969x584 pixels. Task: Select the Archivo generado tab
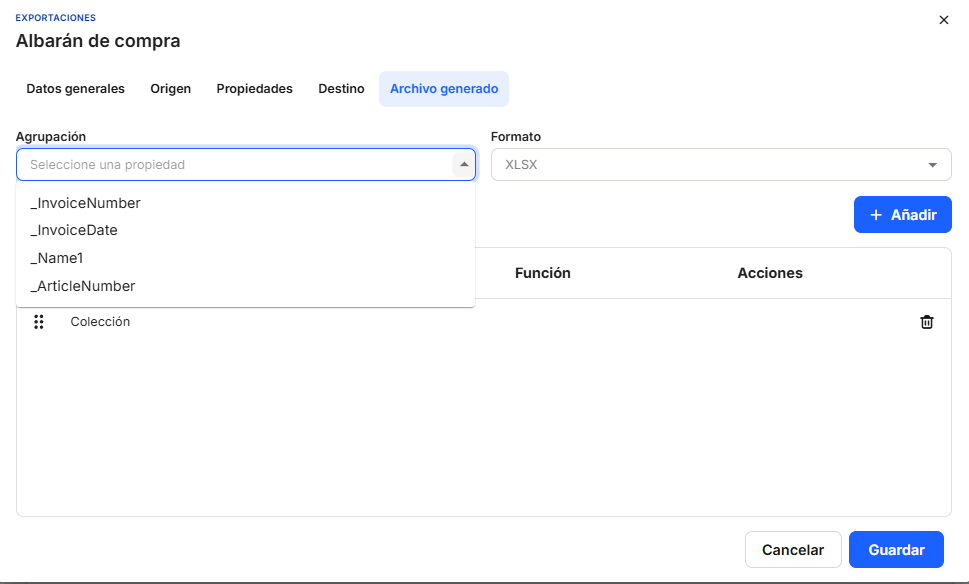(x=443, y=89)
